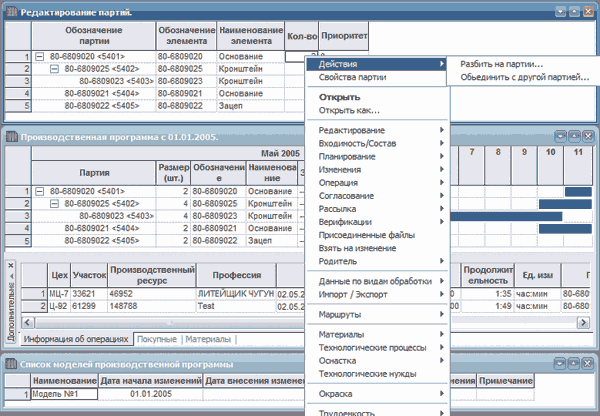This screenshot has height=416, width=600.
Task: Collapse 80-6809020 <5401> in Редактирование партий
Action: pyautogui.click(x=39, y=57)
